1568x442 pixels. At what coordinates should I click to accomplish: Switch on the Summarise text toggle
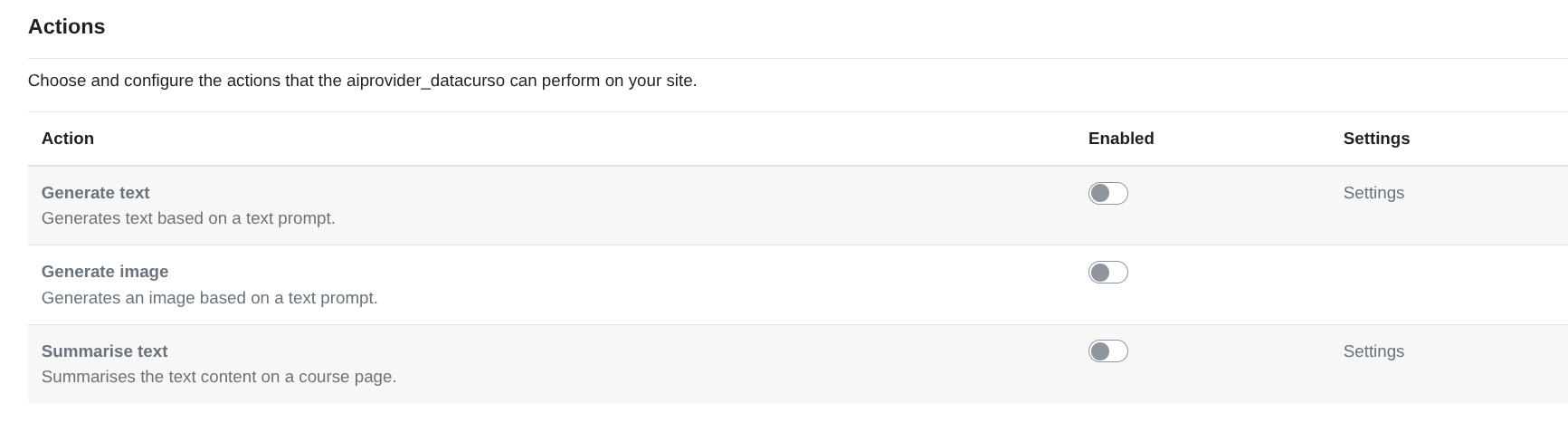[1107, 351]
